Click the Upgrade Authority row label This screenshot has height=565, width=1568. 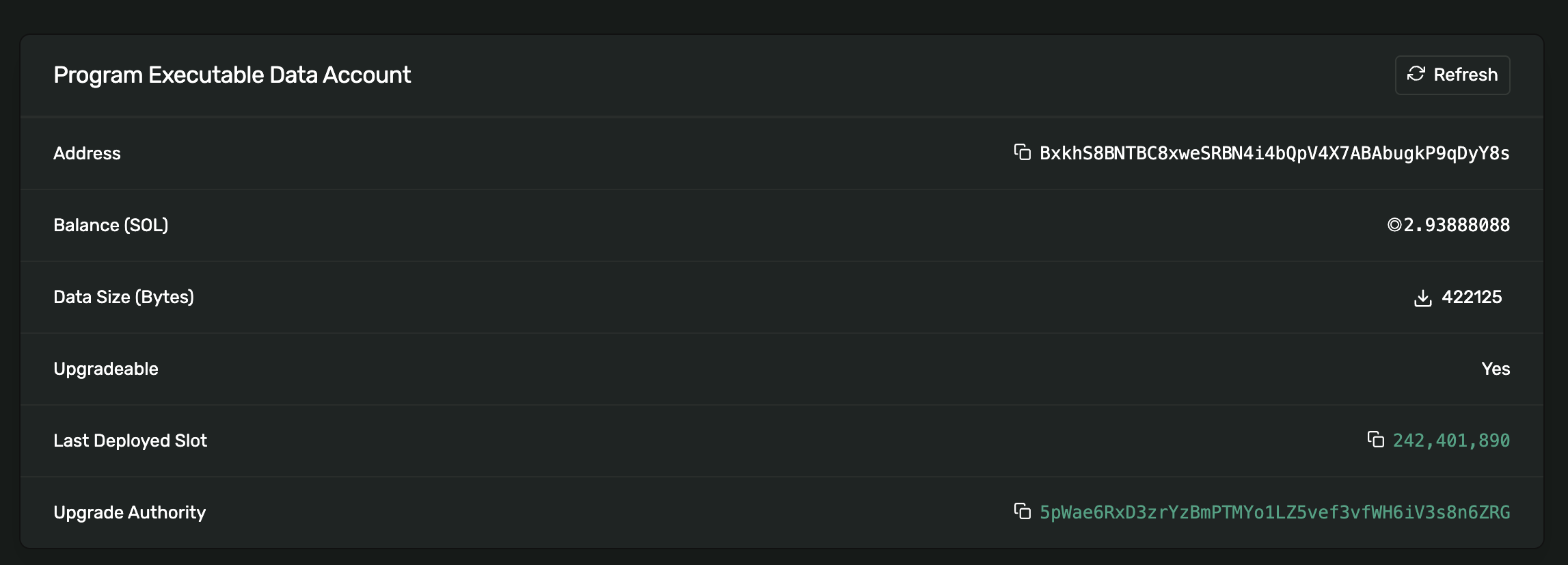click(x=130, y=512)
